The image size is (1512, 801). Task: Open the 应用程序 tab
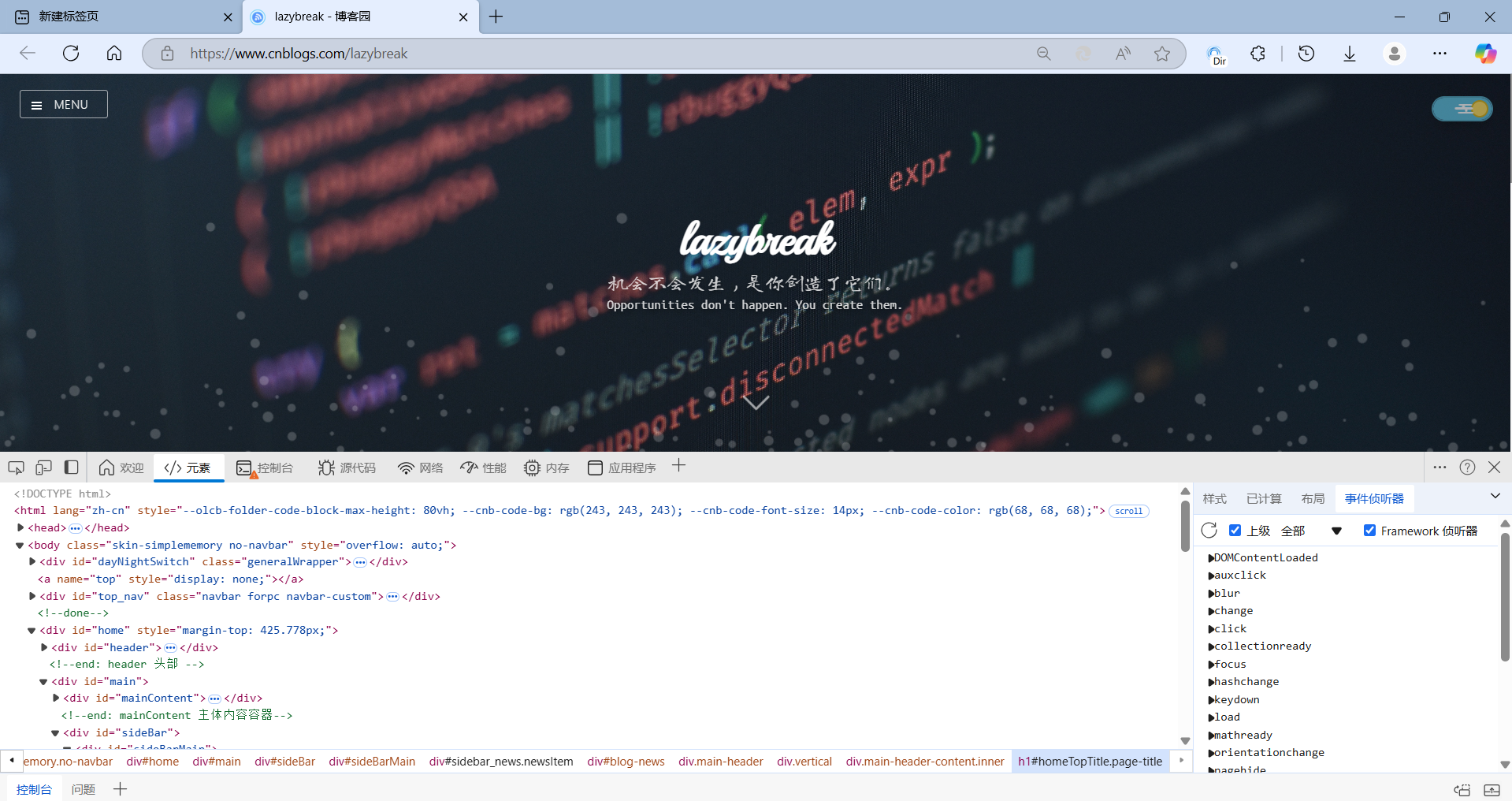(622, 468)
